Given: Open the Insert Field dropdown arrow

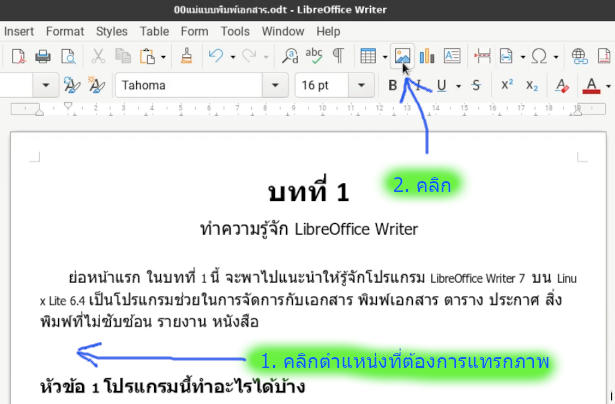Looking at the screenshot, I should [522, 57].
